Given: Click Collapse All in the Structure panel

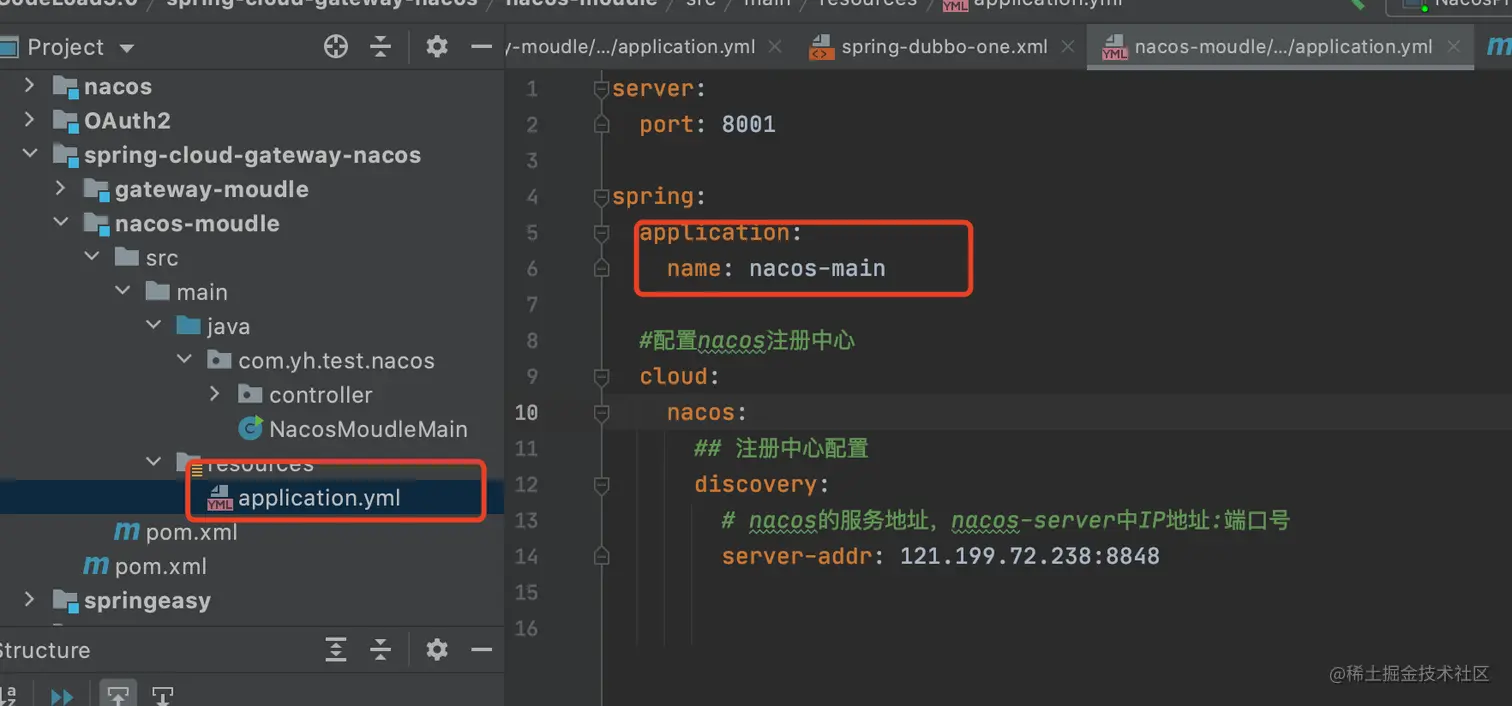Looking at the screenshot, I should 381,650.
